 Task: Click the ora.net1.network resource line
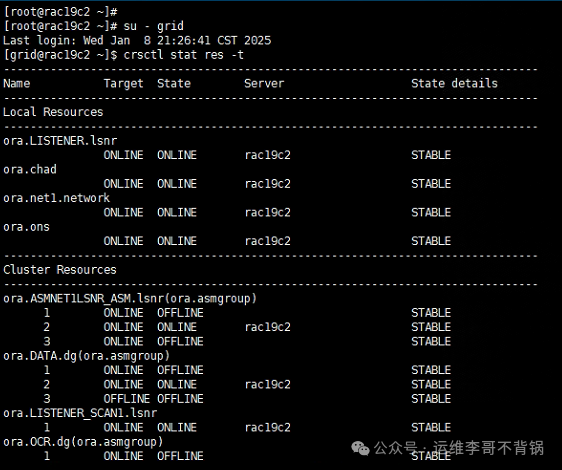[57, 198]
